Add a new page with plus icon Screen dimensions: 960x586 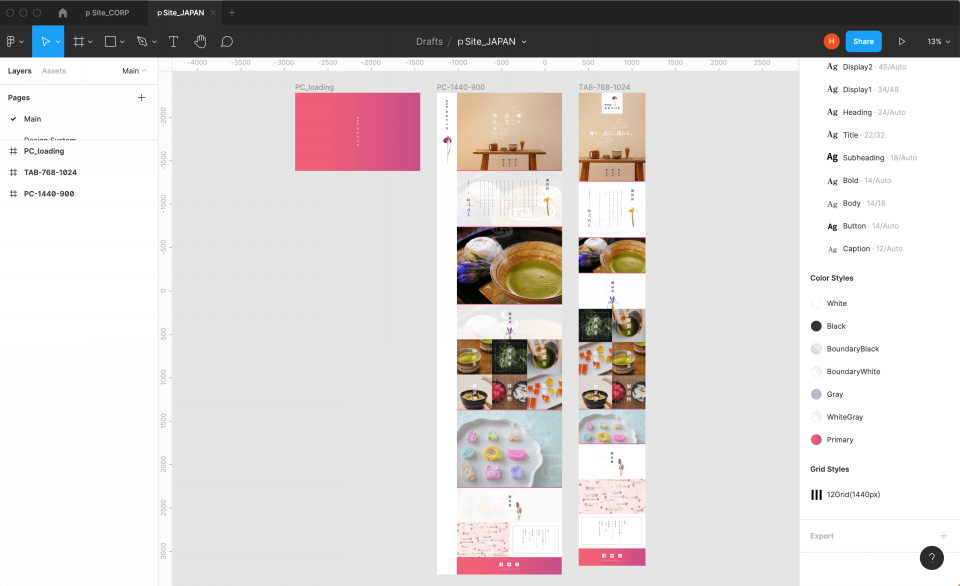[x=141, y=97]
